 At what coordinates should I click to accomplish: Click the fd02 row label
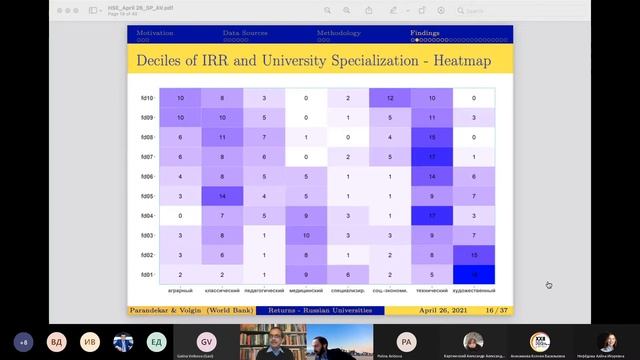147,255
